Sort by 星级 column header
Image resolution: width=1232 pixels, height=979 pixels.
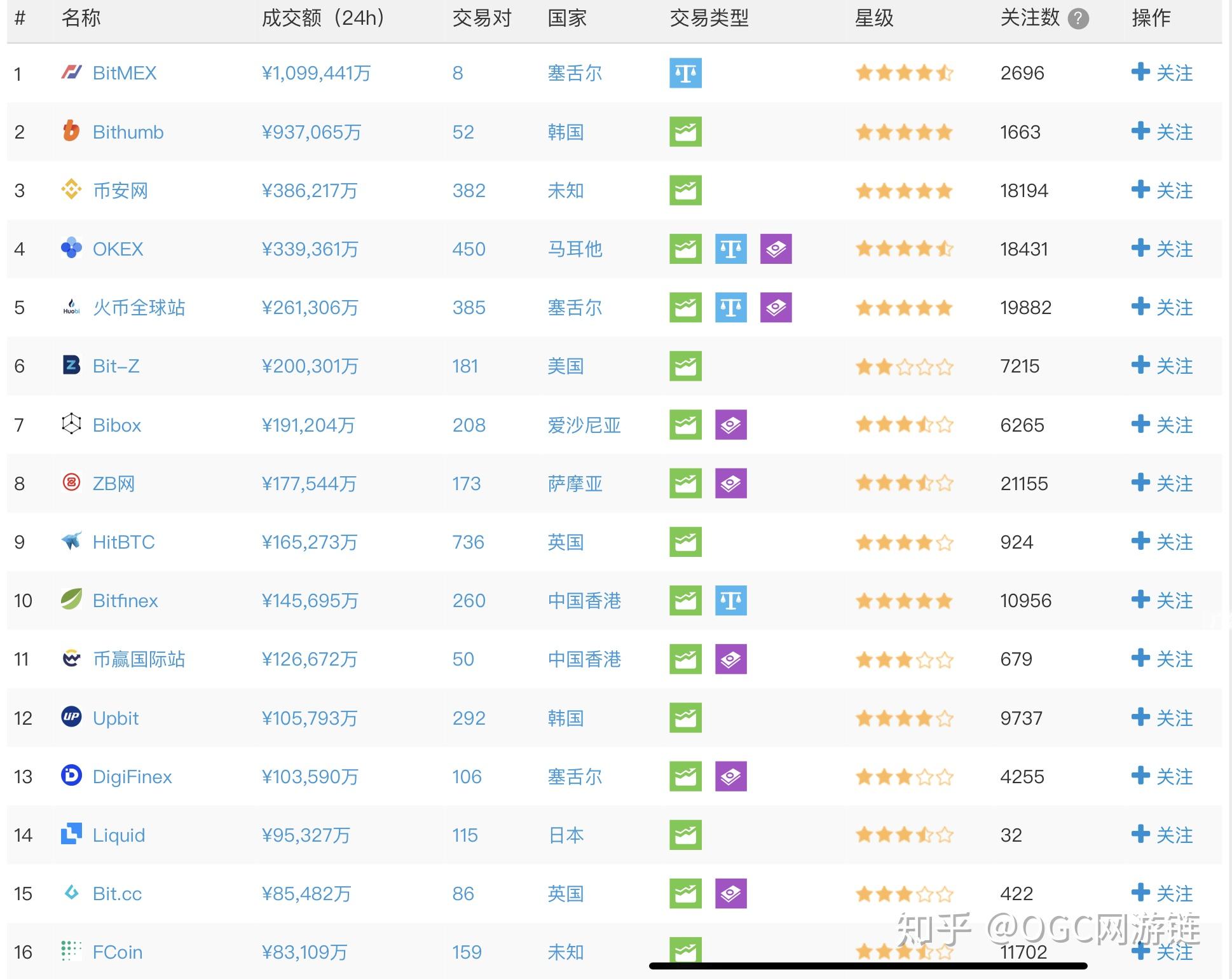click(x=874, y=18)
